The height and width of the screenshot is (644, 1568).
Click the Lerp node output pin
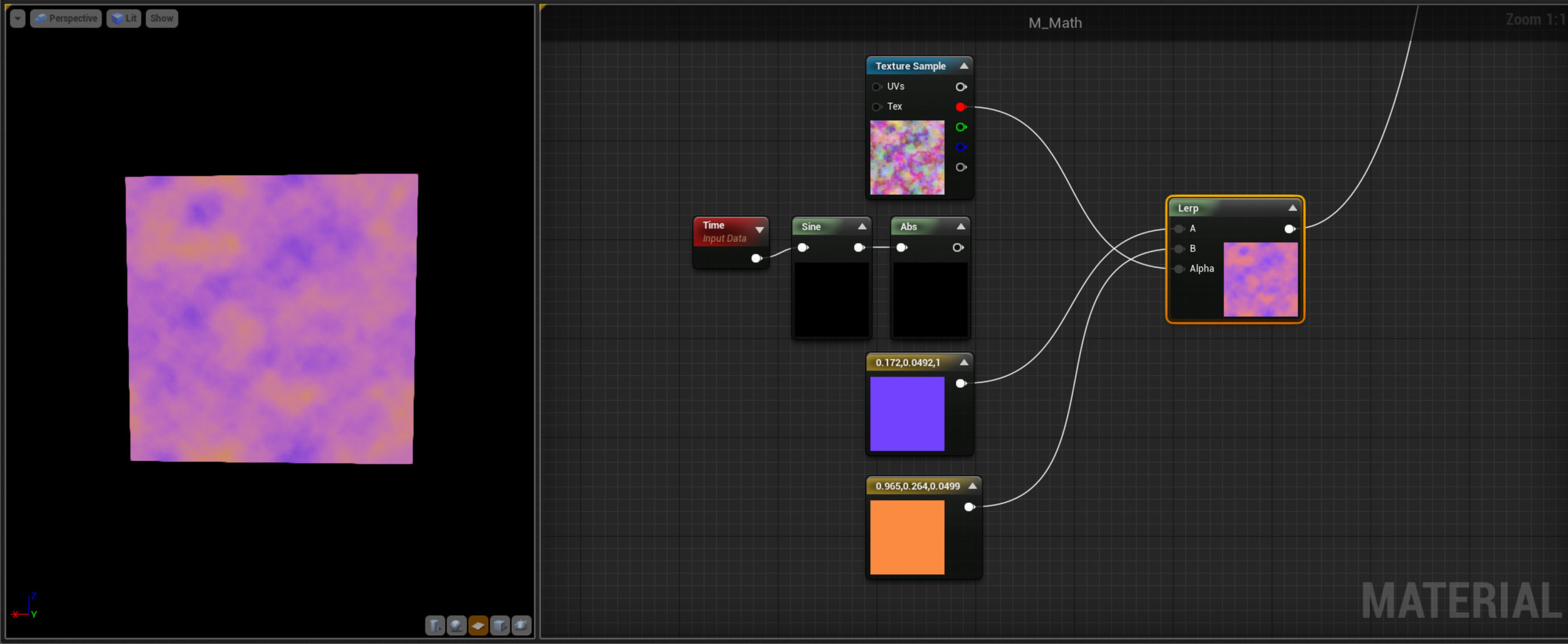click(1290, 228)
